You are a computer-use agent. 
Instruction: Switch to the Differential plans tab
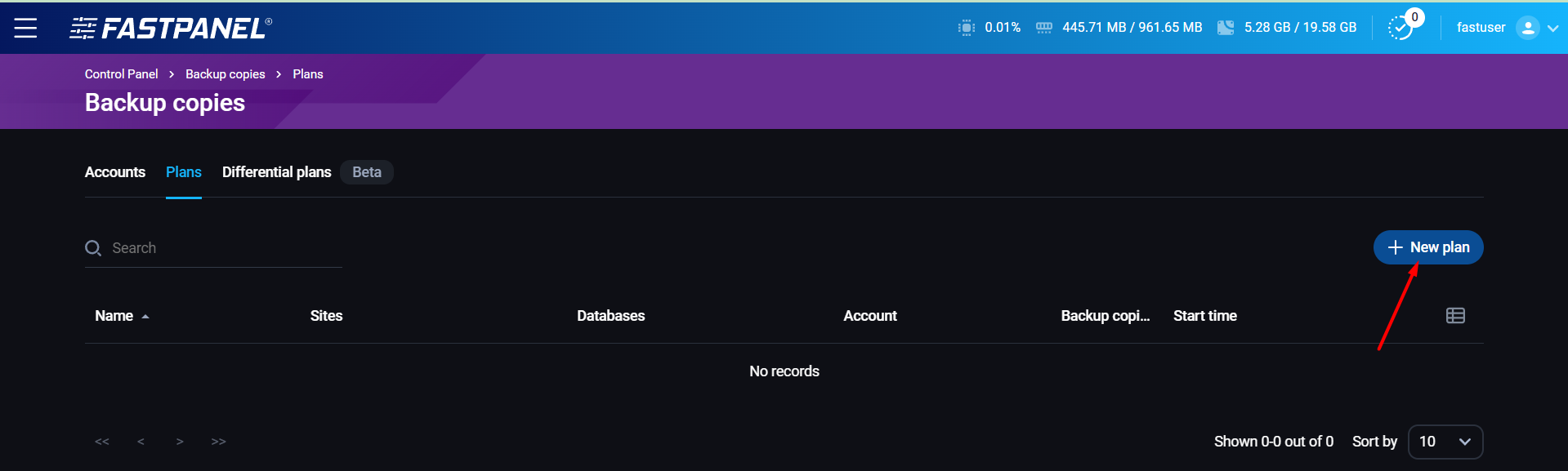[x=276, y=172]
